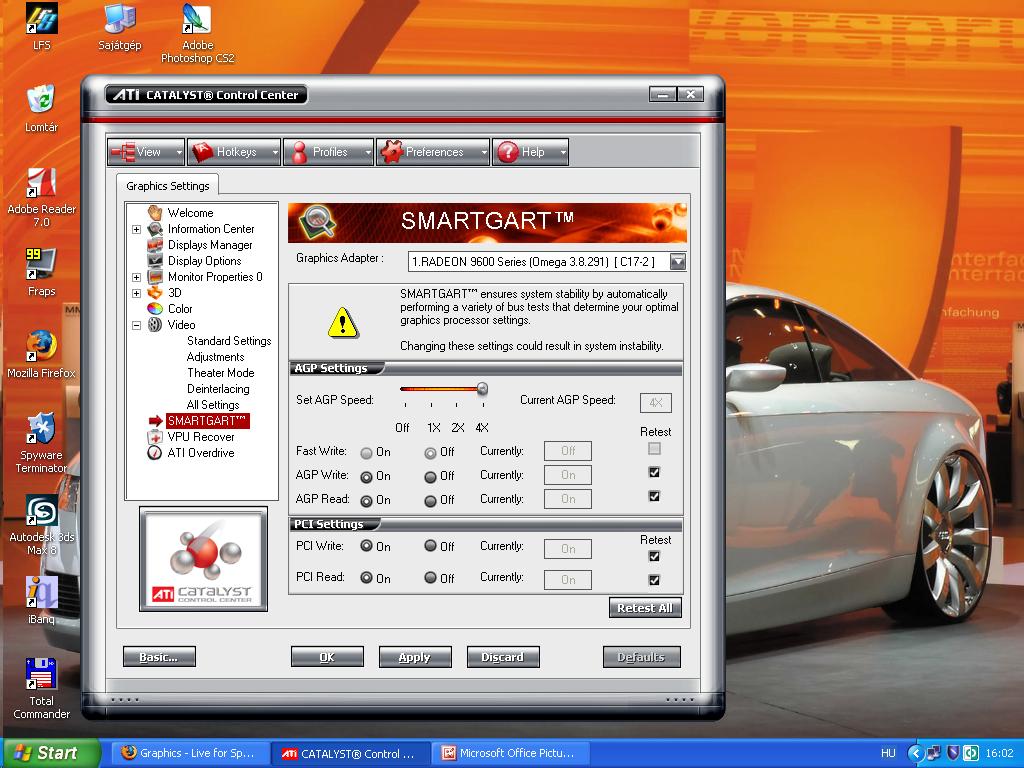The width and height of the screenshot is (1024, 768).
Task: Click the OK button
Action: click(327, 657)
